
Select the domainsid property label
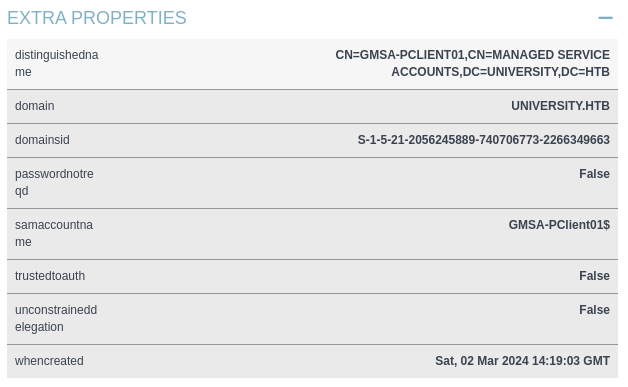(42, 140)
